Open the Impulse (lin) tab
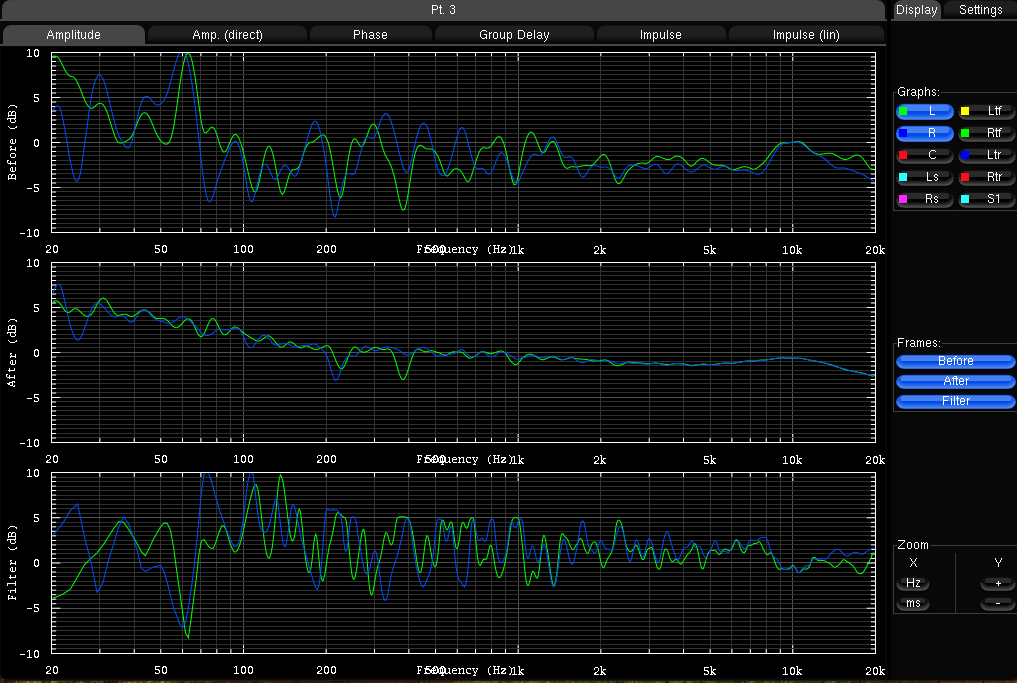 806,35
